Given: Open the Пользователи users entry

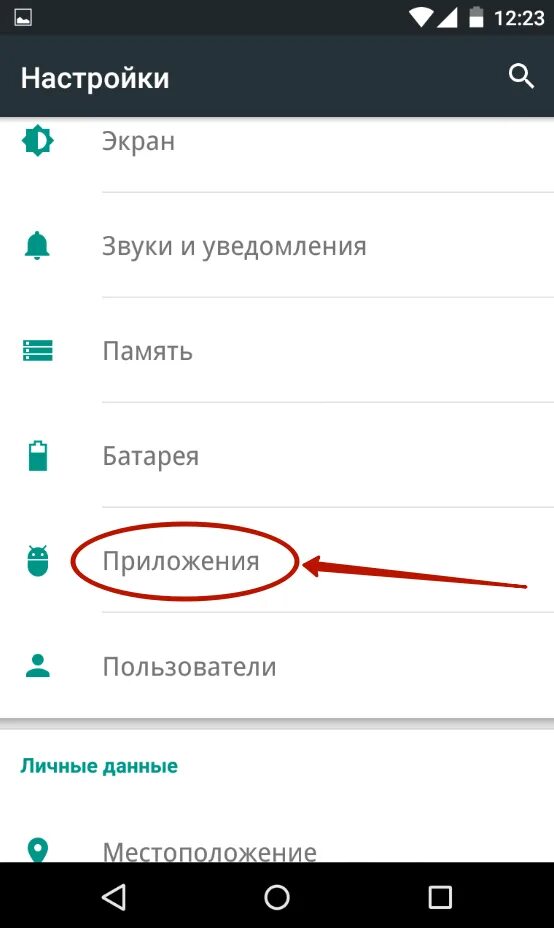Looking at the screenshot, I should click(277, 666).
